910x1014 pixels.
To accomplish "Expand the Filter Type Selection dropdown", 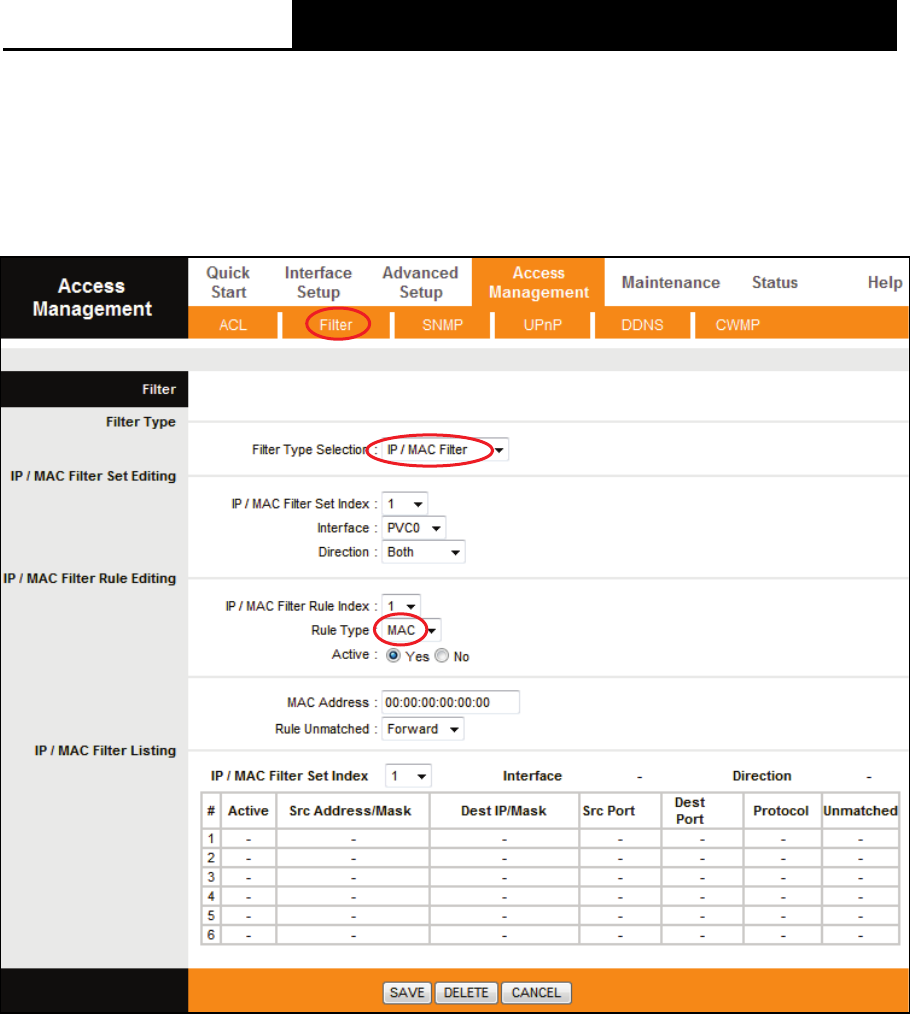I will (445, 449).
